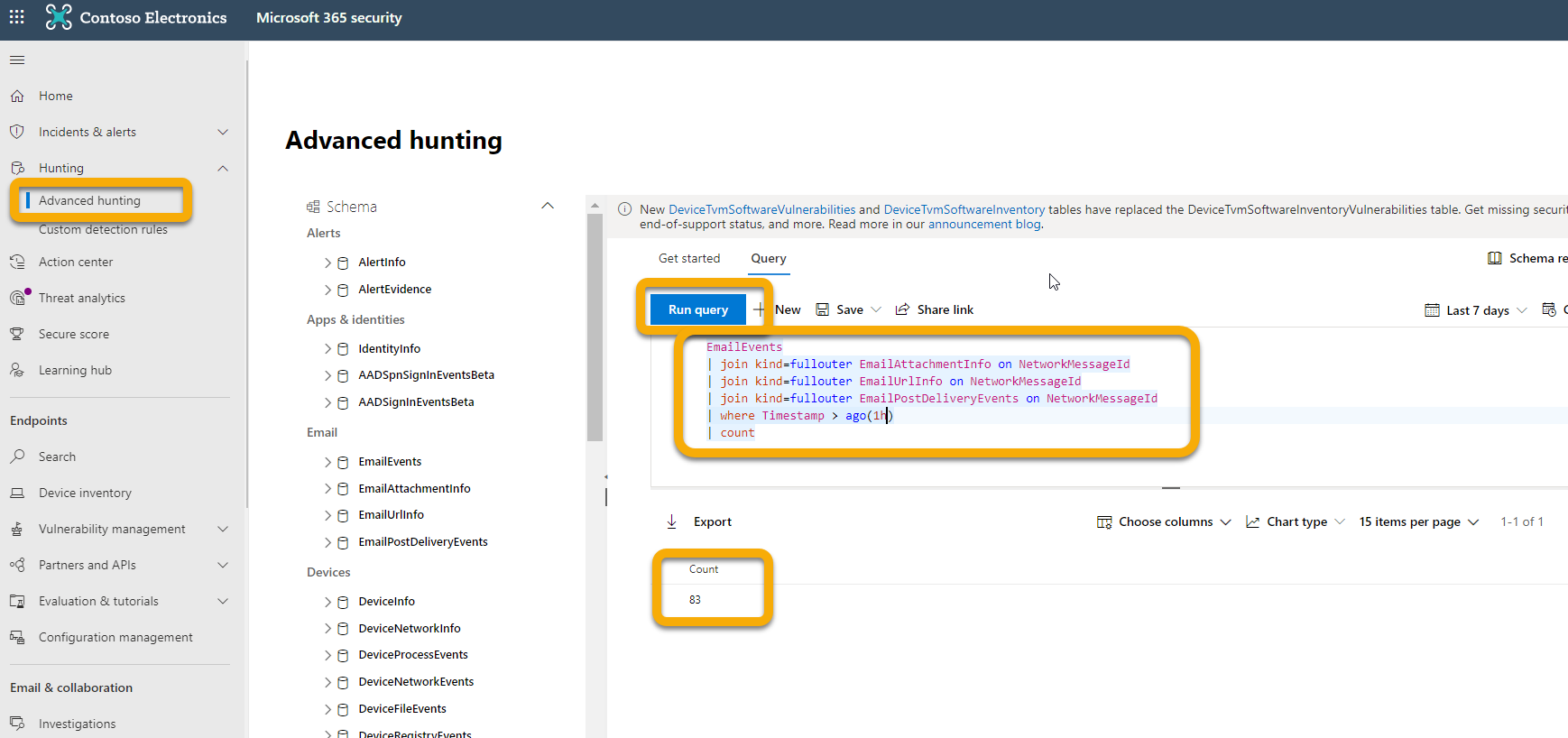The width and height of the screenshot is (1568, 738).
Task: Expand the Partners and APIs chevron
Action: click(223, 565)
